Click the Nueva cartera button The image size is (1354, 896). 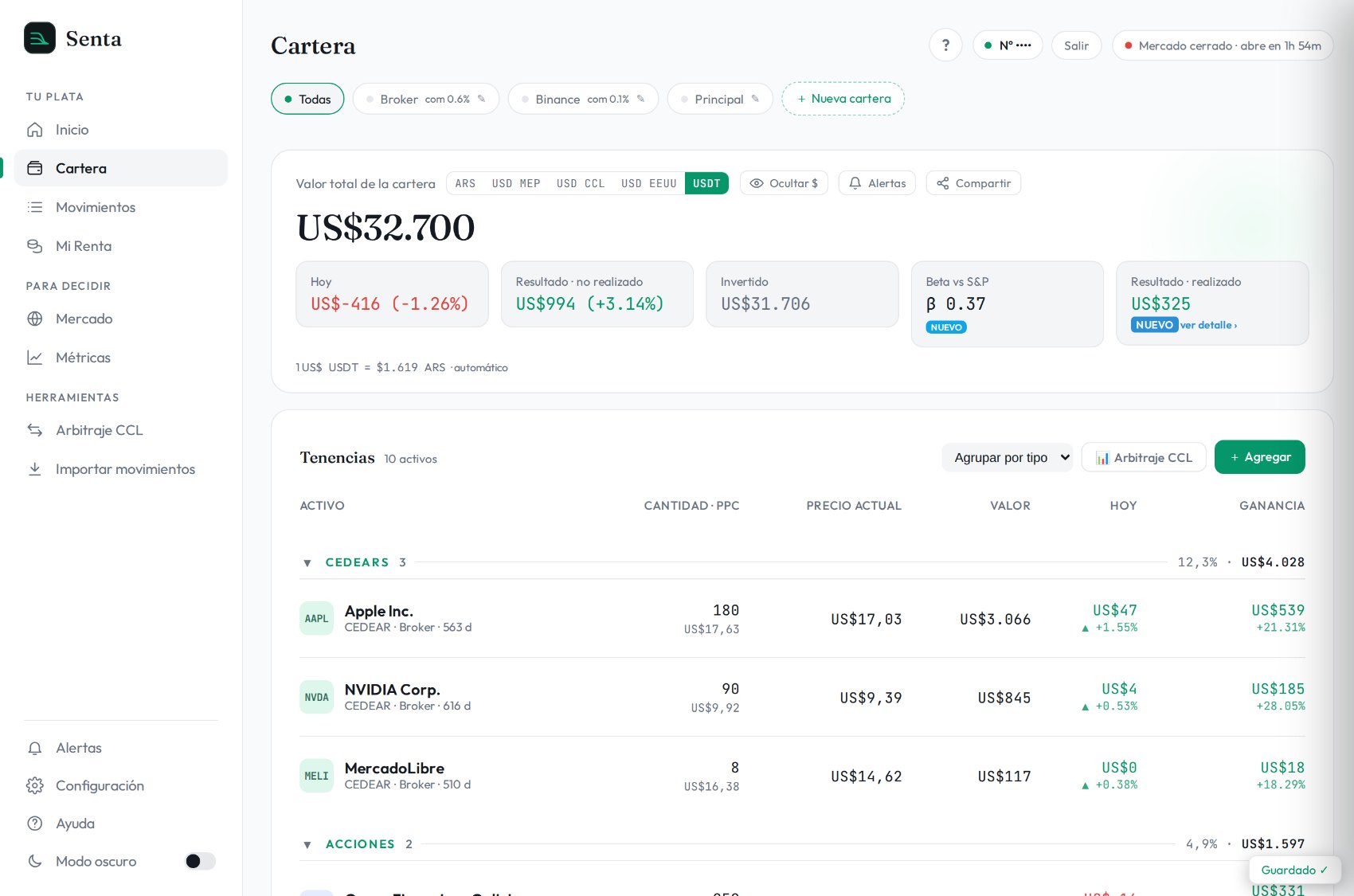click(x=843, y=99)
